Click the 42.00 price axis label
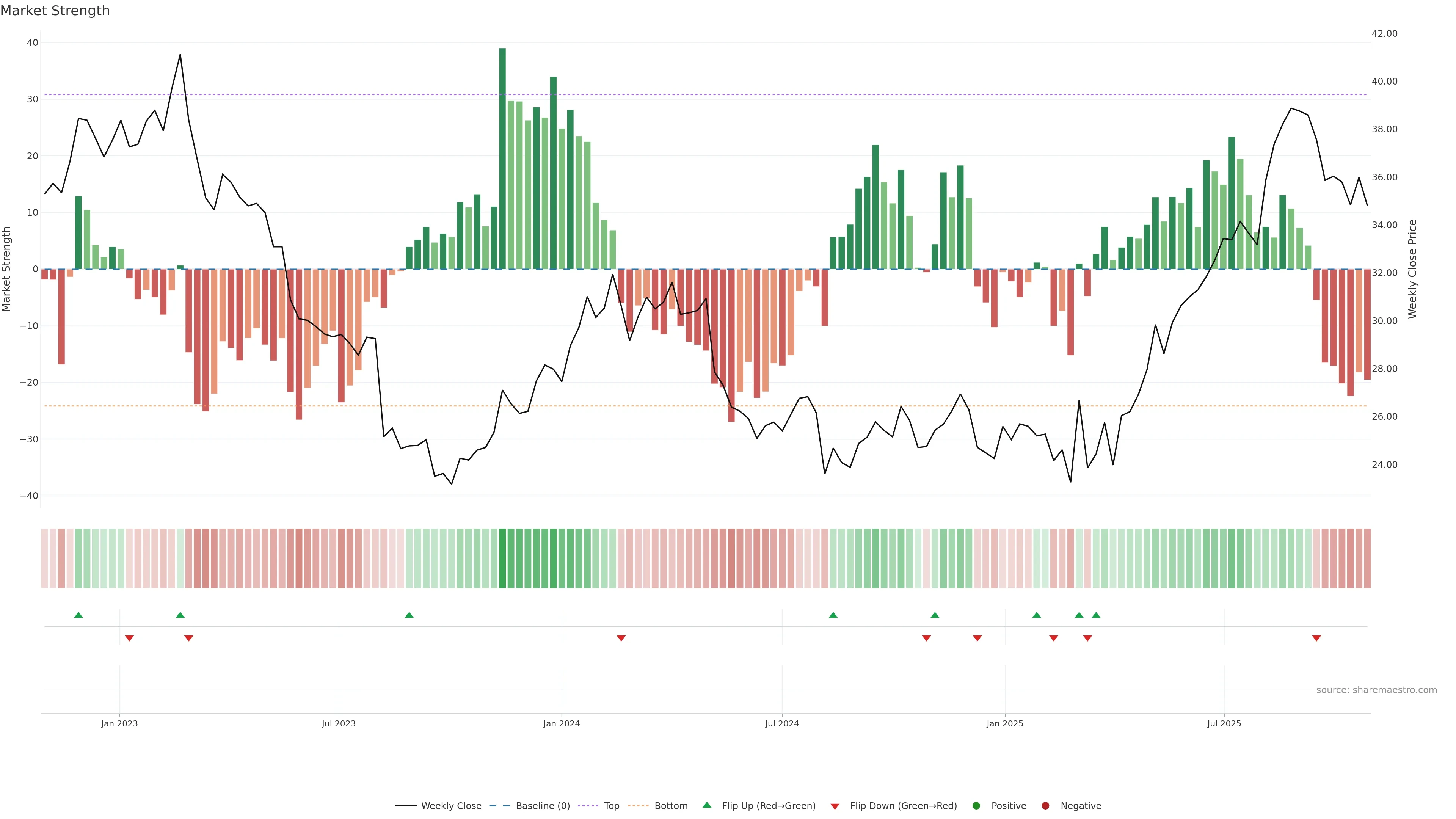Screen dimensions: 1456x819 click(1384, 34)
